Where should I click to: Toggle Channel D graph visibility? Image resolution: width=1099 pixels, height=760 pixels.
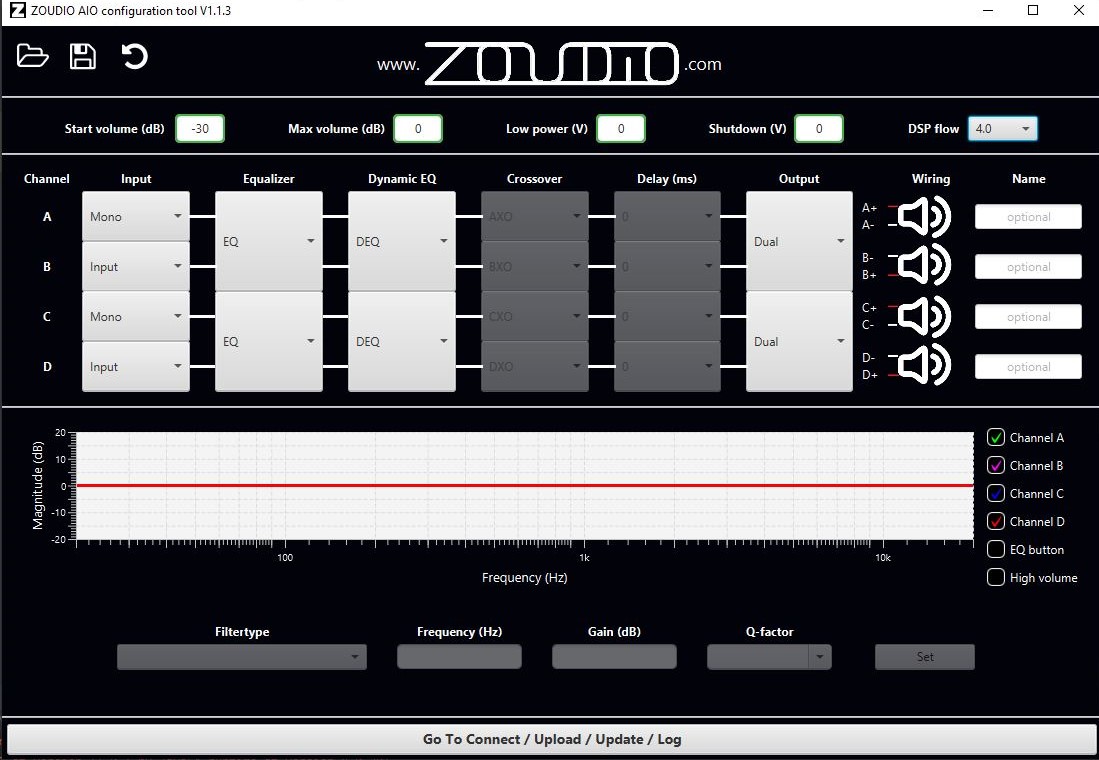click(995, 522)
